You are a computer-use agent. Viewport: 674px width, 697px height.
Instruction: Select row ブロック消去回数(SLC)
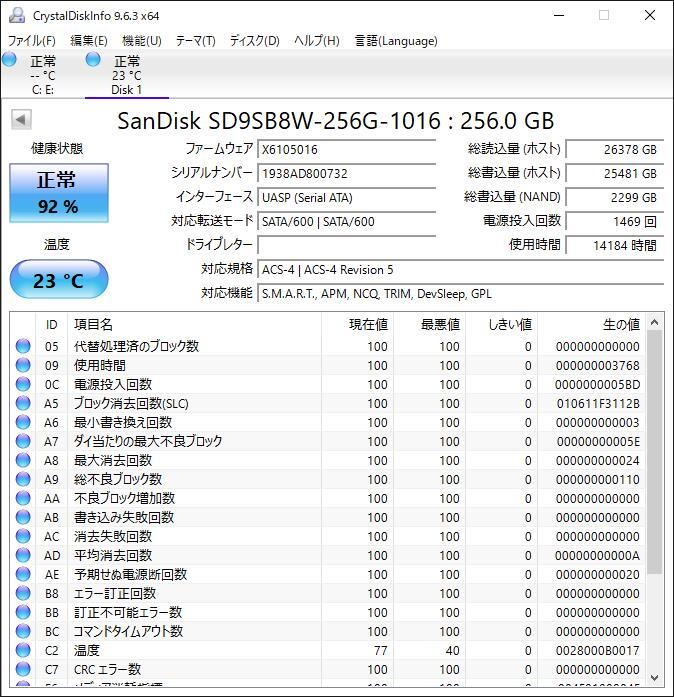[328, 403]
